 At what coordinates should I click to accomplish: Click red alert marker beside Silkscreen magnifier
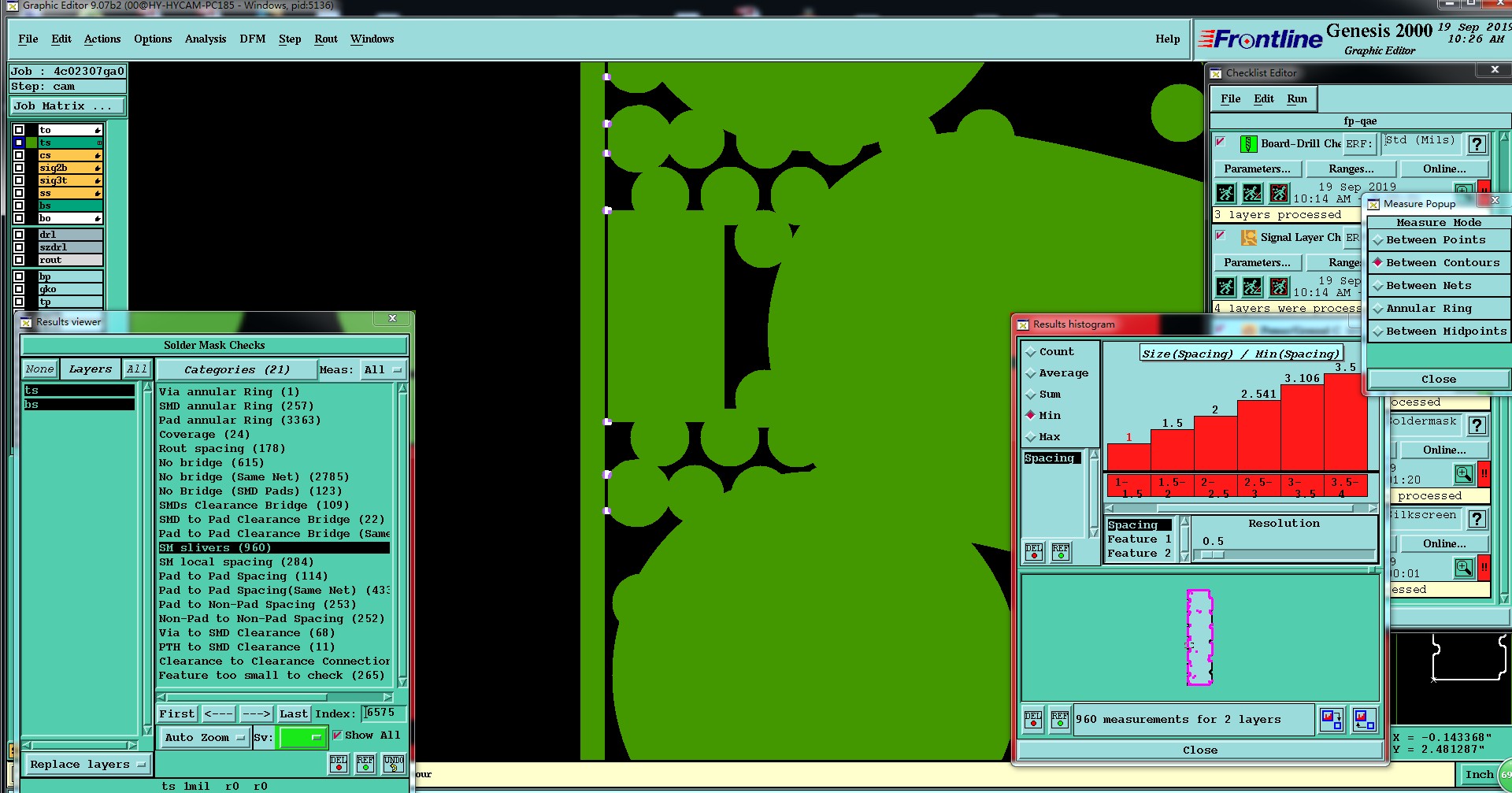(x=1484, y=568)
